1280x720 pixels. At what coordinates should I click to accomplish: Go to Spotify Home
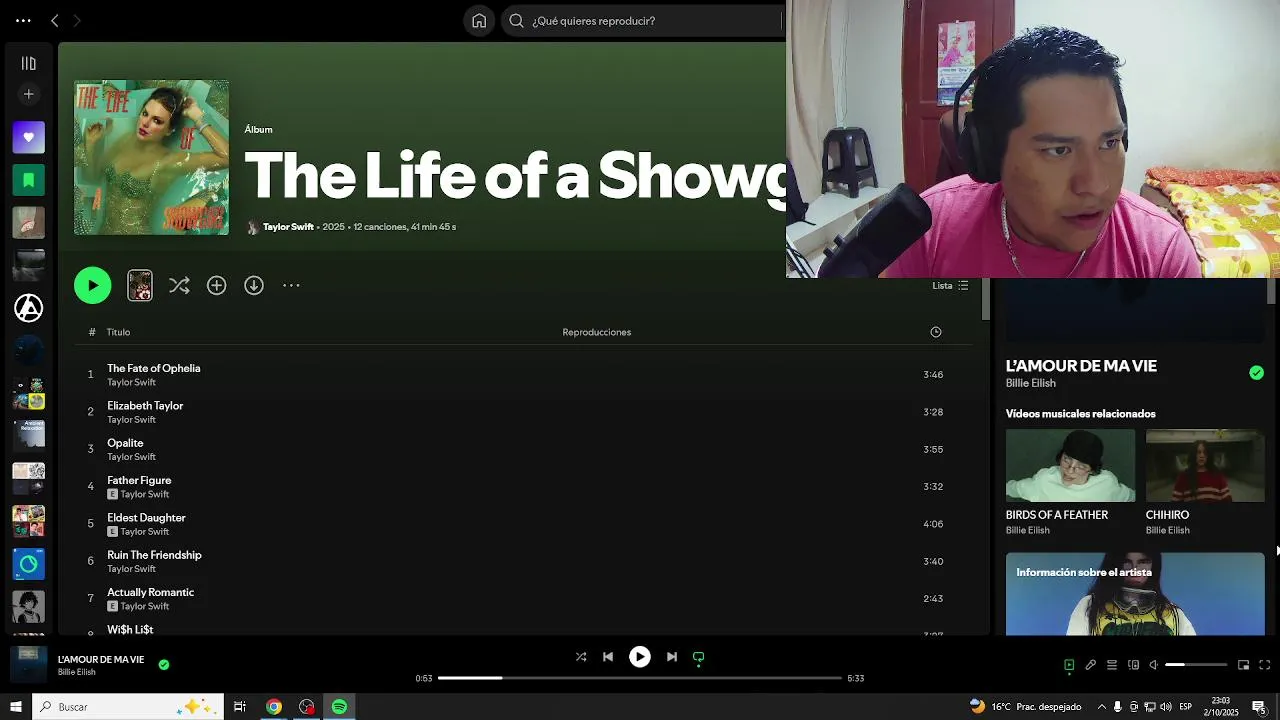(479, 20)
